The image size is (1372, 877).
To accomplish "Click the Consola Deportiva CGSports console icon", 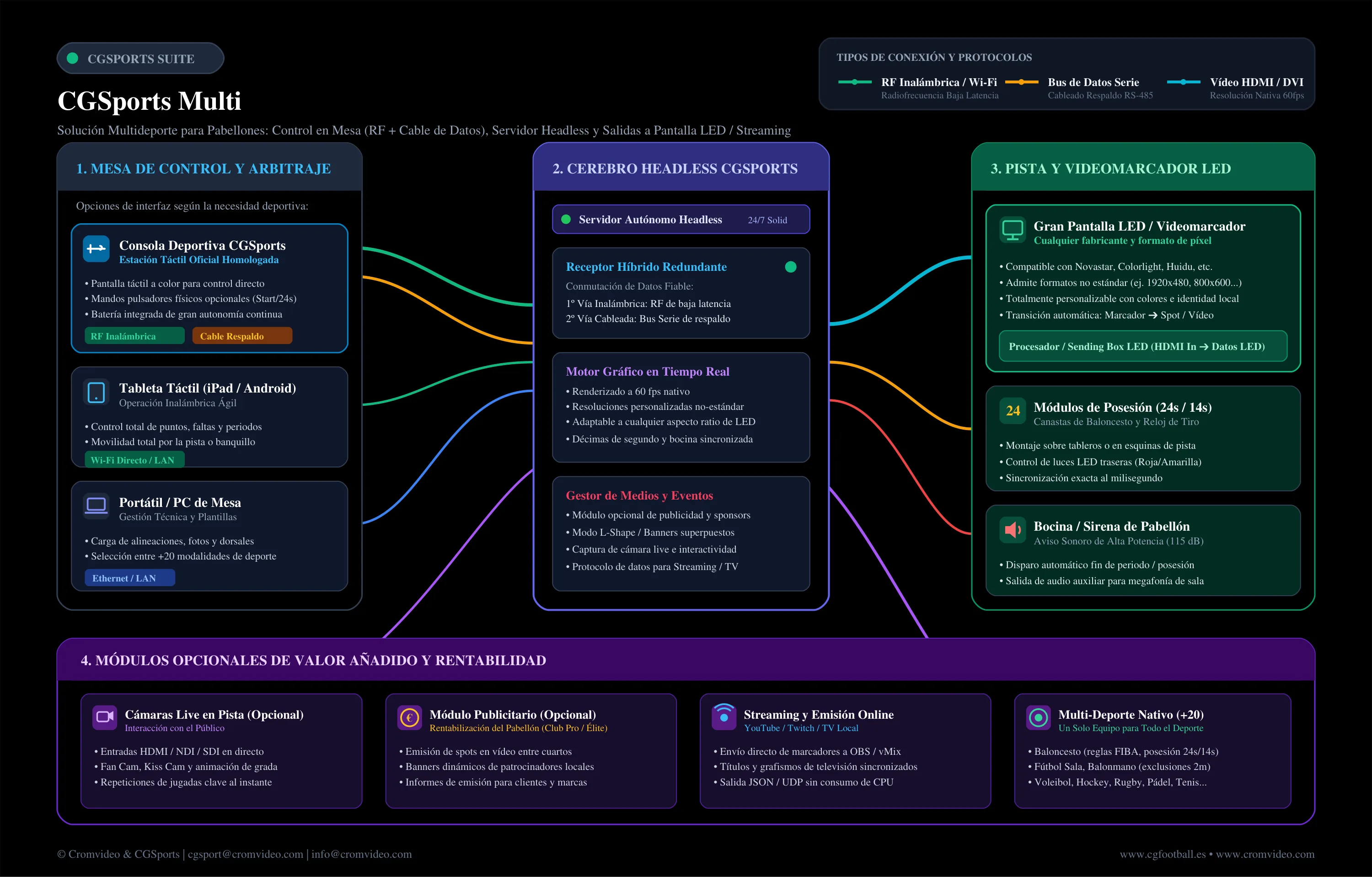I will [96, 249].
